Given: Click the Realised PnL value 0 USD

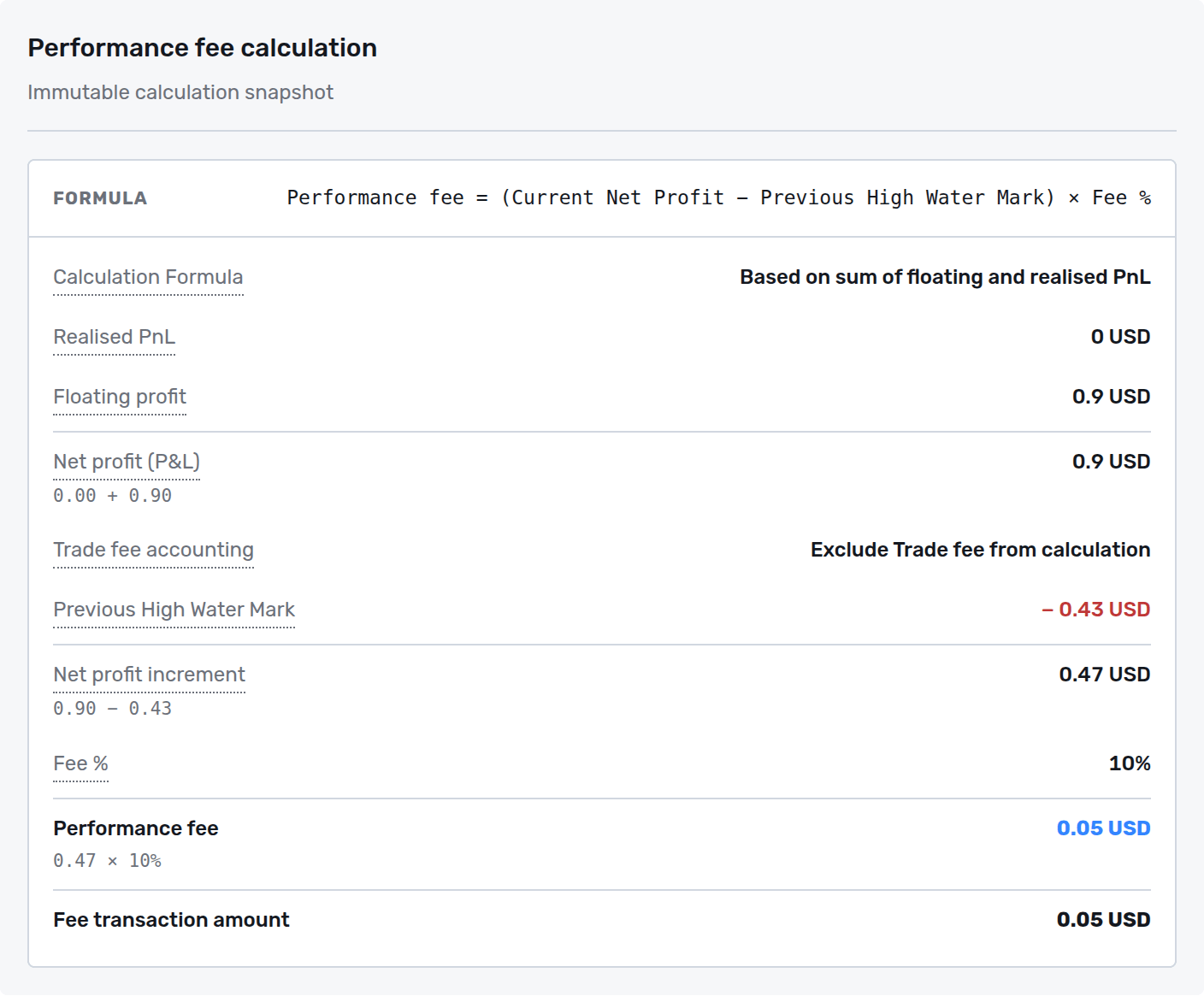Looking at the screenshot, I should [x=1120, y=337].
